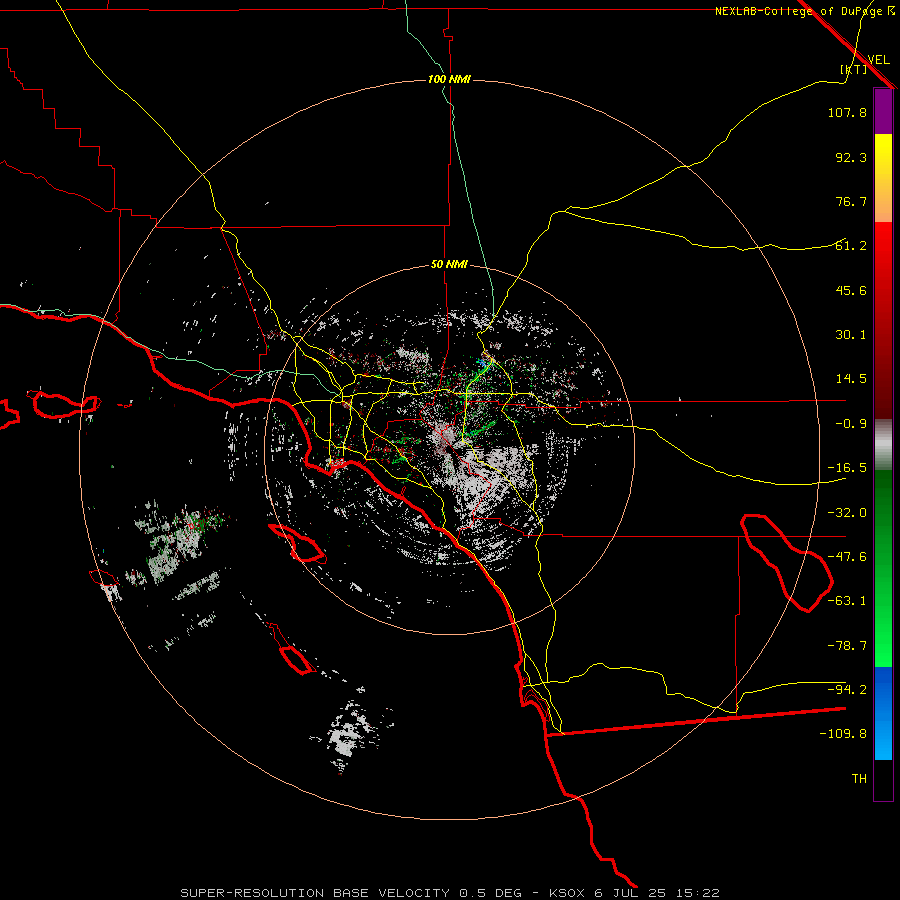
Task: Pick the light blue segment of the color bar
Action: point(883,735)
